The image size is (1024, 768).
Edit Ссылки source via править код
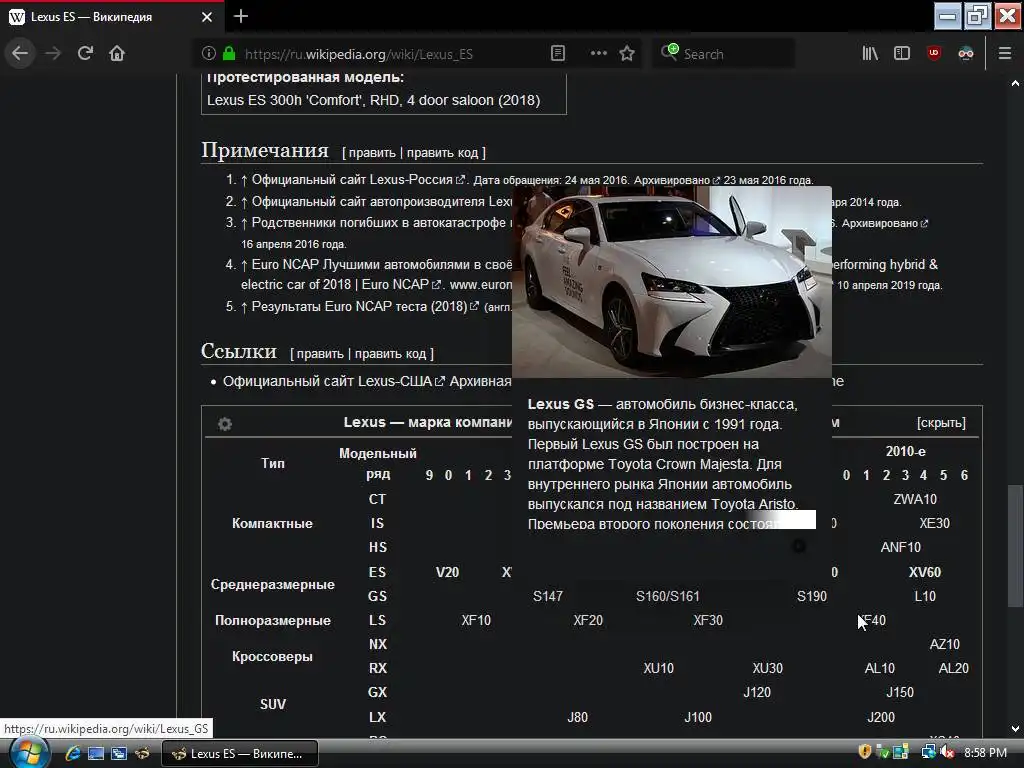click(x=391, y=354)
